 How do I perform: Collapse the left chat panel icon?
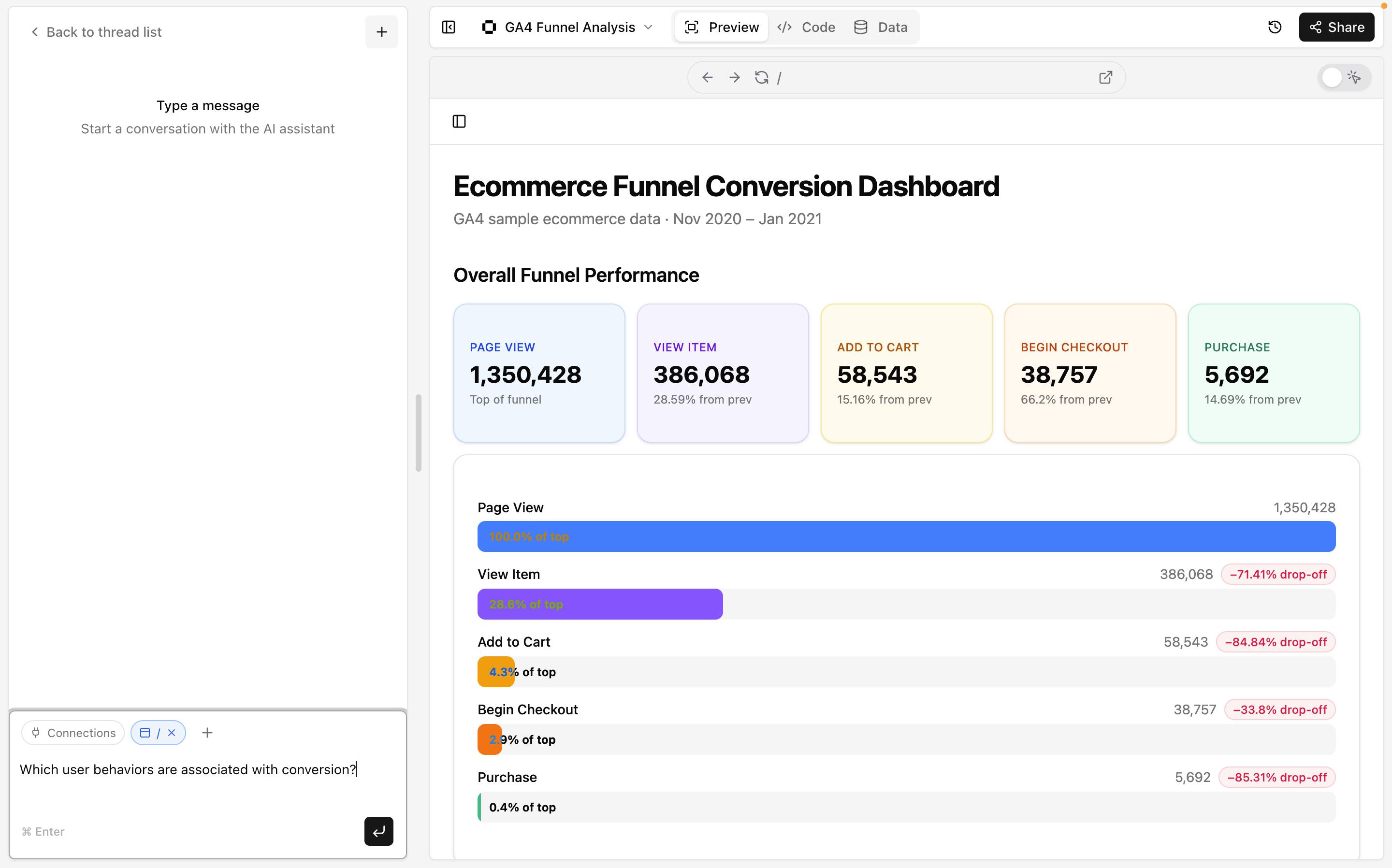[449, 27]
